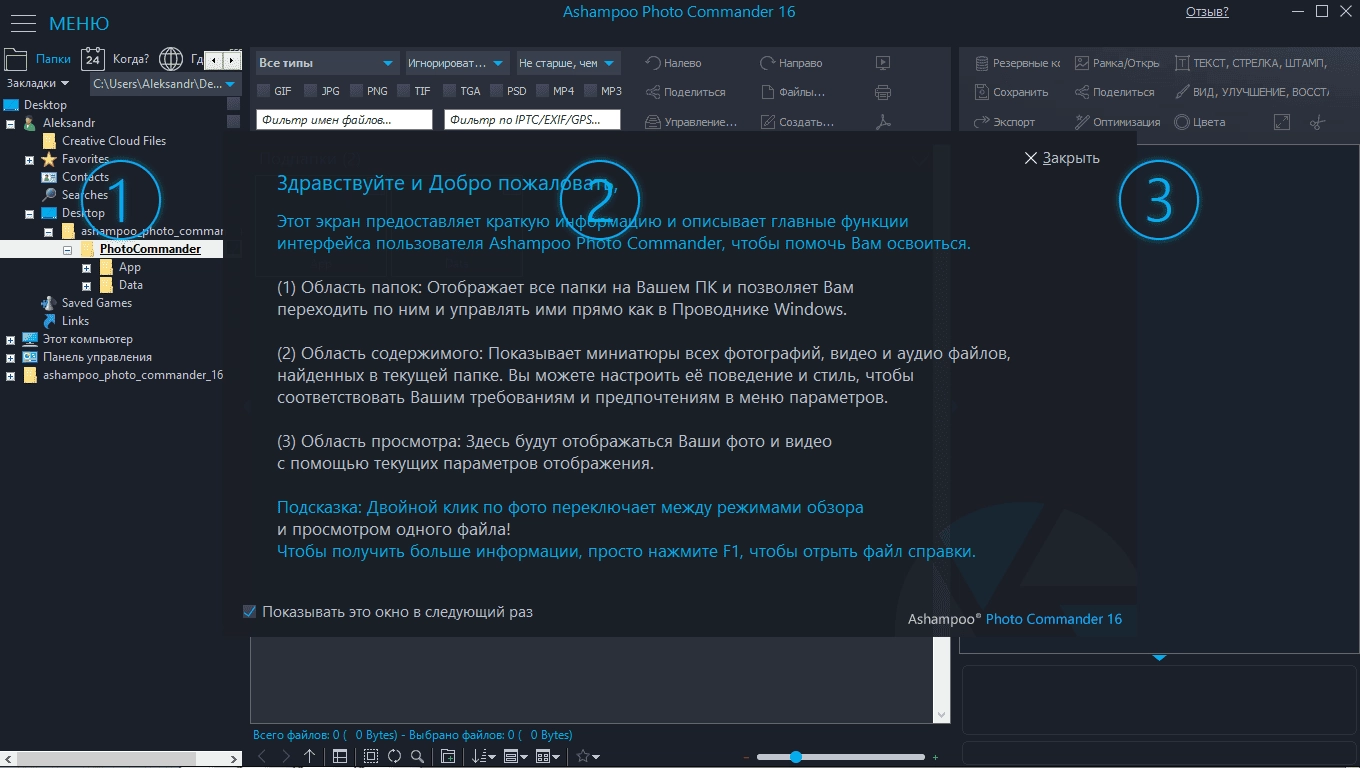Enable the MP3 filter checkbox

pyautogui.click(x=589, y=91)
